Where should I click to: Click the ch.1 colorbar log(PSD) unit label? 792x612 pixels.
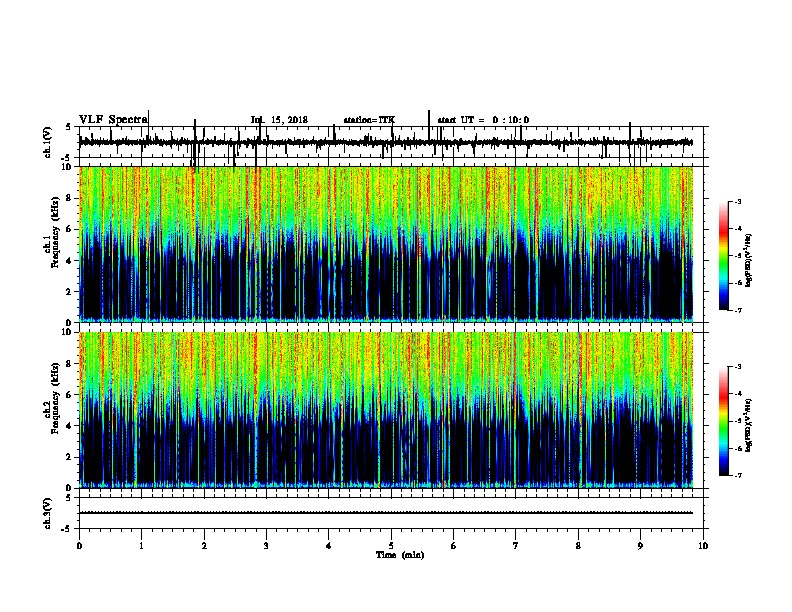pos(749,261)
